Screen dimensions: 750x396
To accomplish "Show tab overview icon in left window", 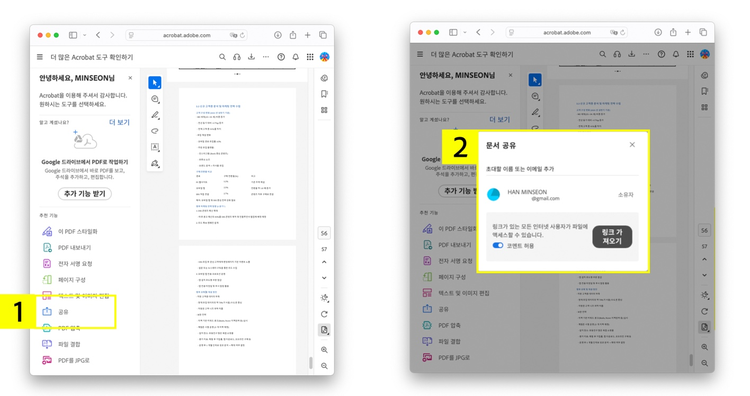I will pos(323,35).
